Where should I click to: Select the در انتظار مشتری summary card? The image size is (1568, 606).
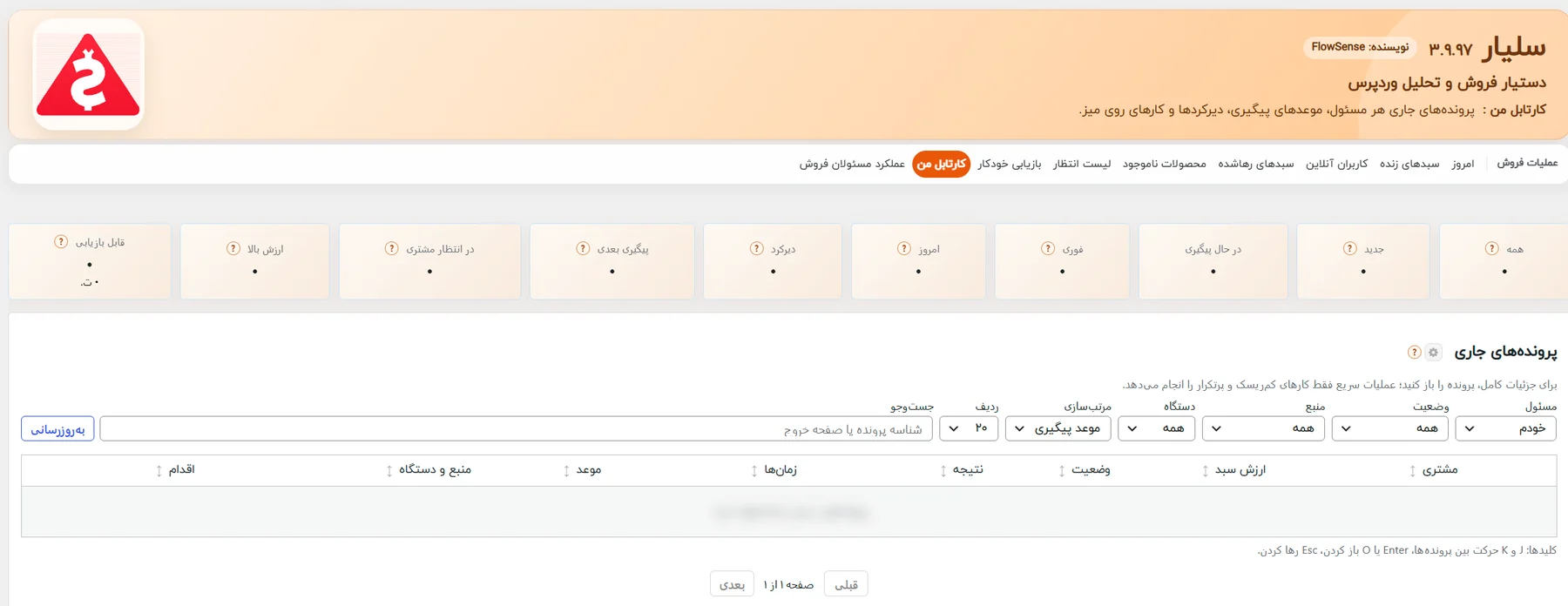429,261
